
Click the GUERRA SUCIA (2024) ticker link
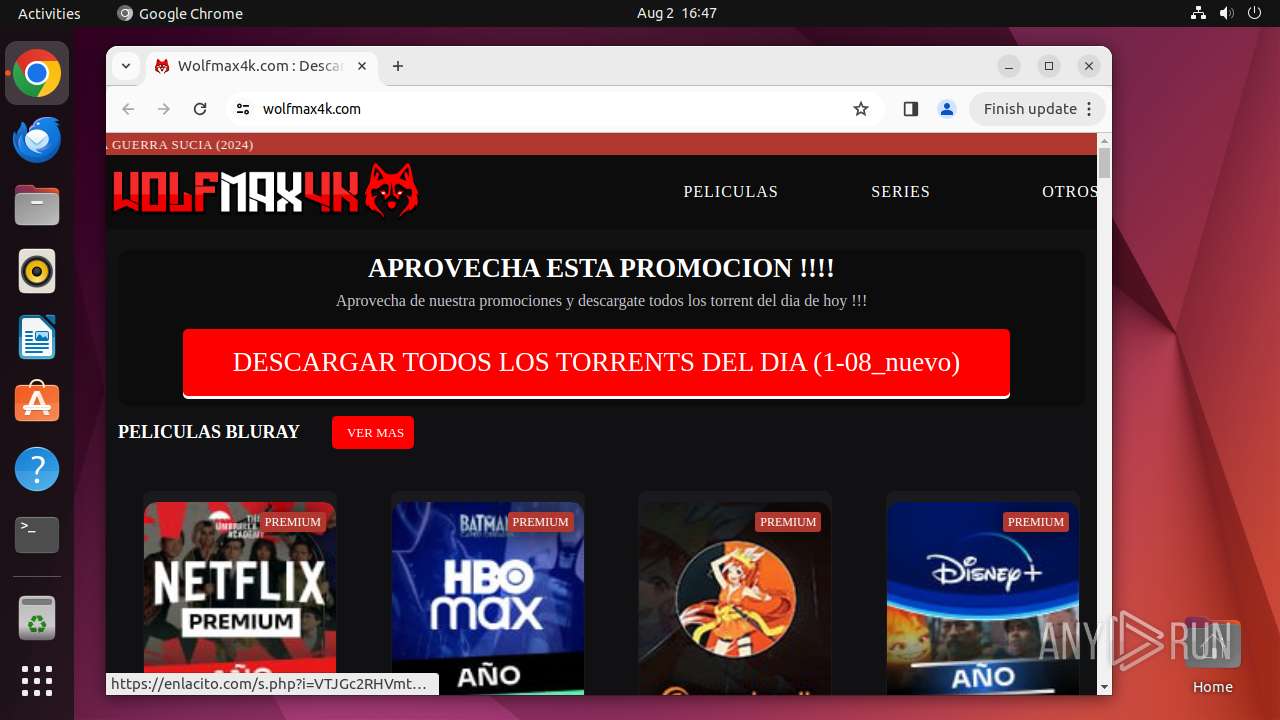[x=180, y=144]
